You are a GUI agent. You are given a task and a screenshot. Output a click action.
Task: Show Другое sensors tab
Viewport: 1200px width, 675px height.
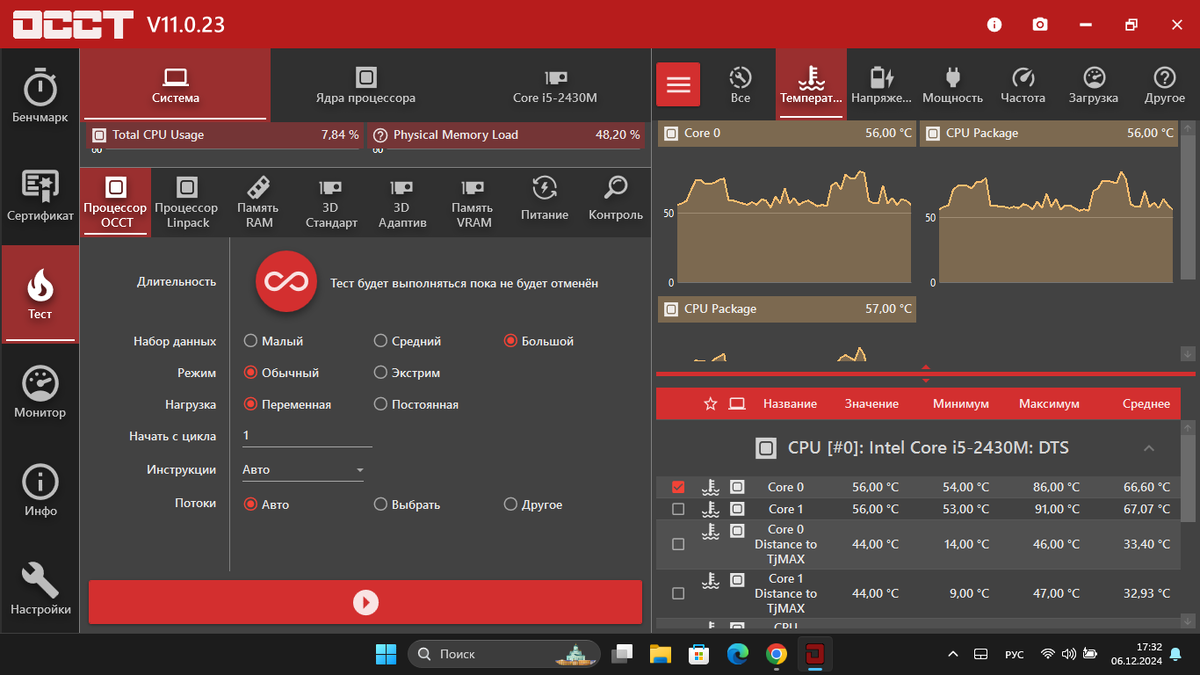click(x=1165, y=85)
